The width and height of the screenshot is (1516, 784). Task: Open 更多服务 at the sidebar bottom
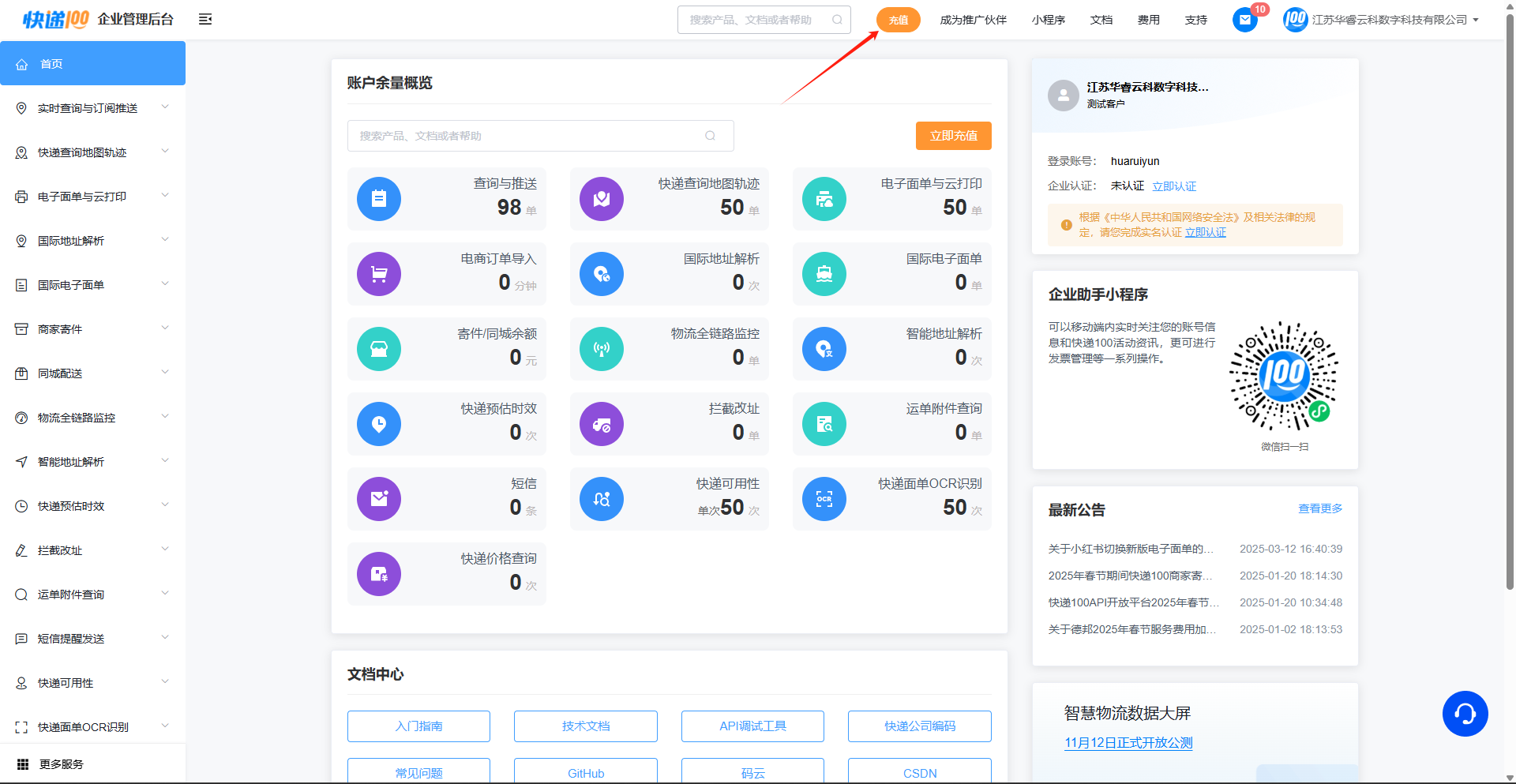[62, 764]
